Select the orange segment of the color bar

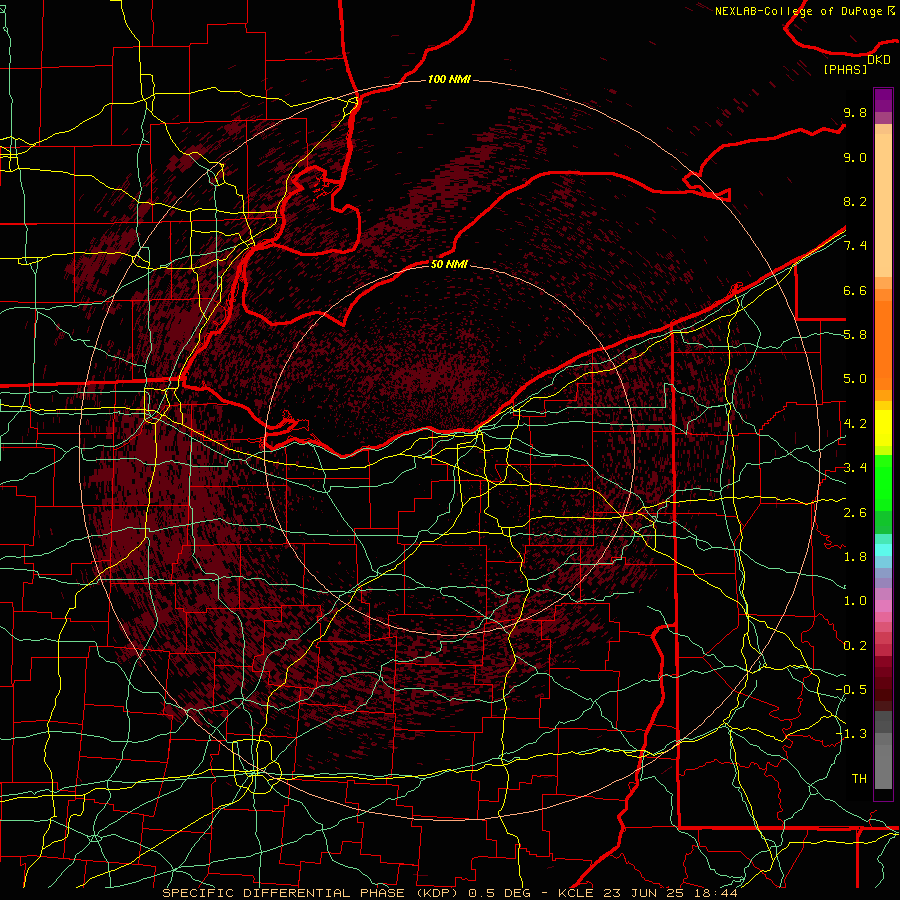883,344
